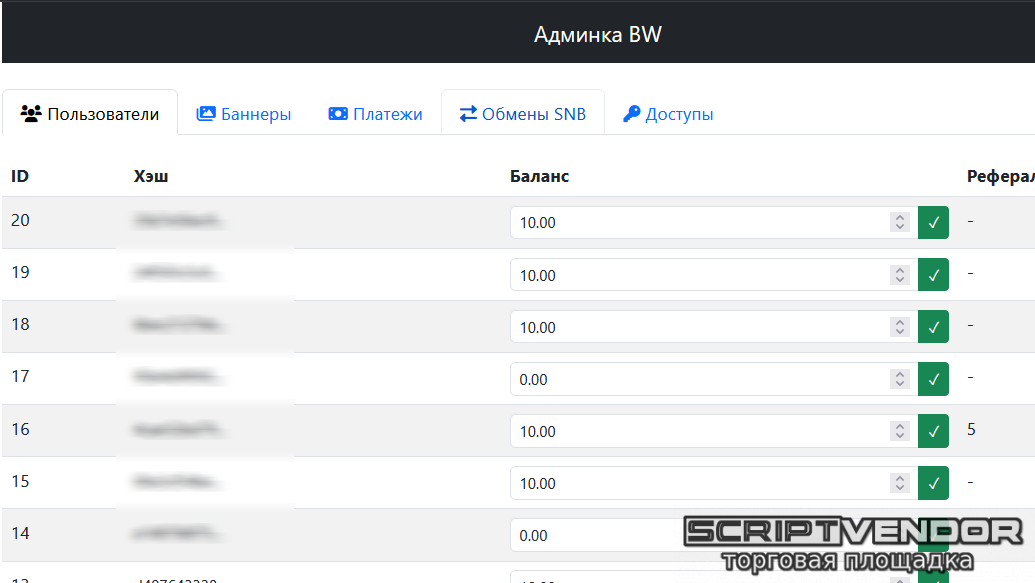Click the exchange arrows icon for Обмены SNB
The height and width of the screenshot is (583, 1035).
[468, 114]
